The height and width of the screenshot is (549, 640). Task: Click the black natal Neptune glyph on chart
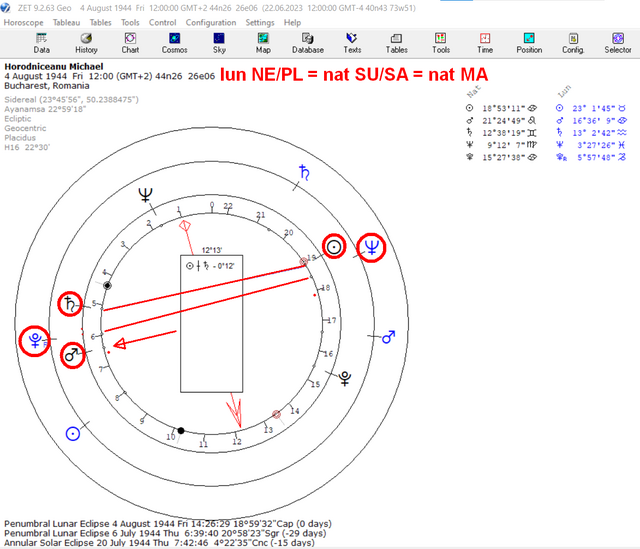pos(145,194)
